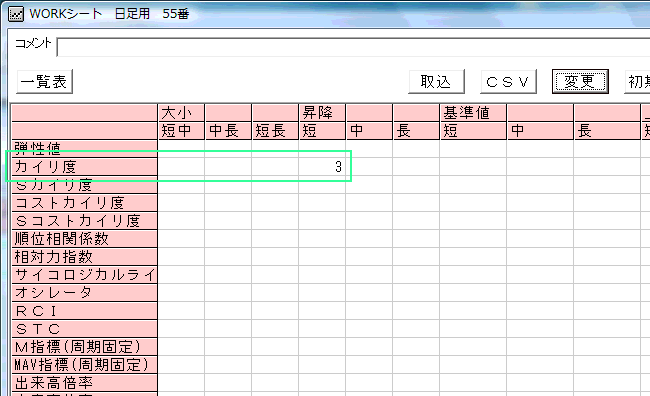Image resolution: width=650 pixels, height=396 pixels.
Task: Click the 中長 column sub-header
Action: tap(228, 131)
